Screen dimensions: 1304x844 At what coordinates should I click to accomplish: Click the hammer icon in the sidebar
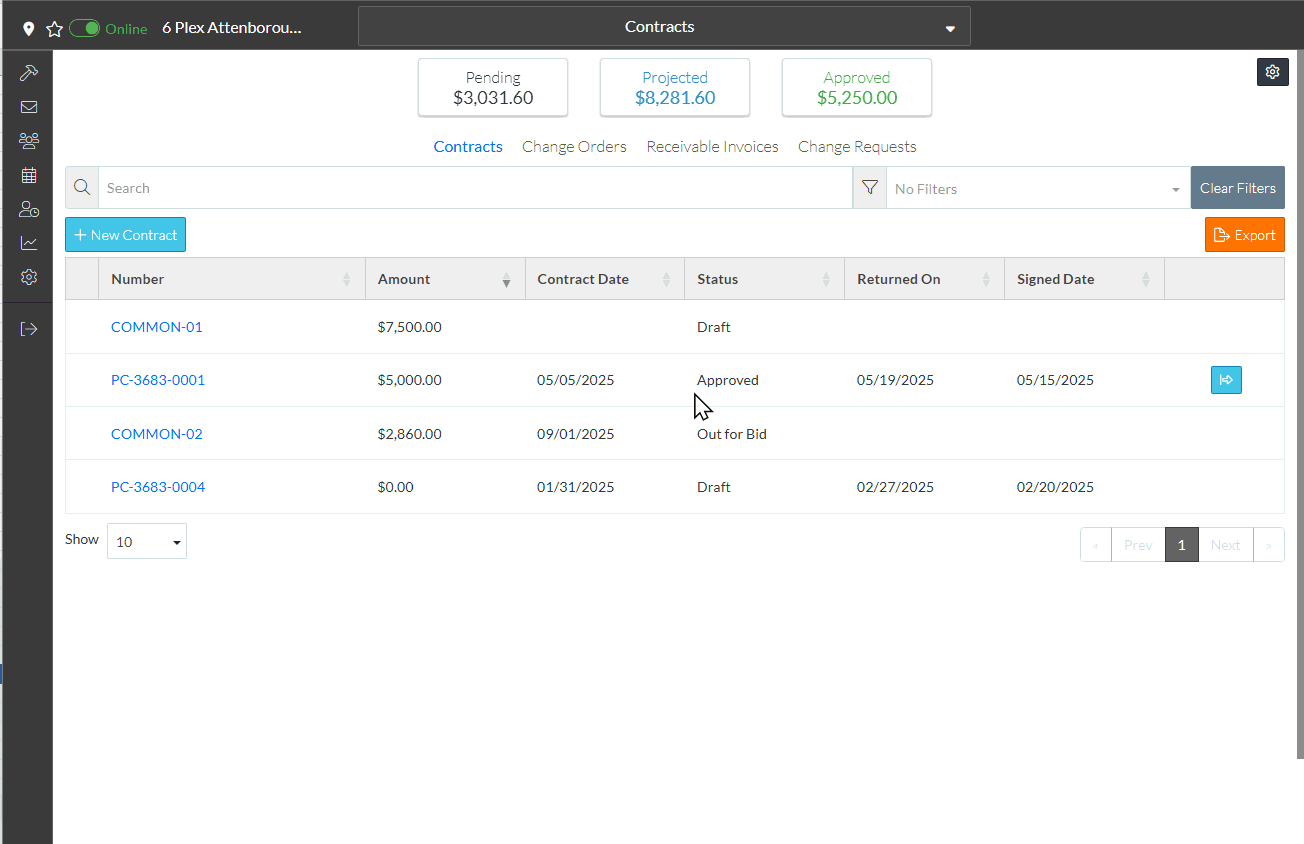[29, 73]
